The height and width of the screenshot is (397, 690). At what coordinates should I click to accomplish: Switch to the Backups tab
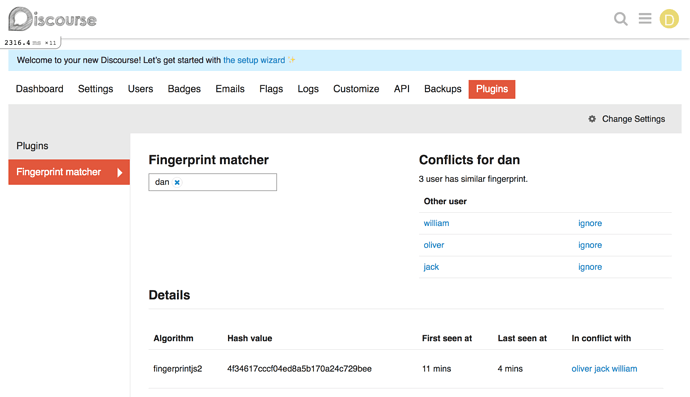[443, 89]
